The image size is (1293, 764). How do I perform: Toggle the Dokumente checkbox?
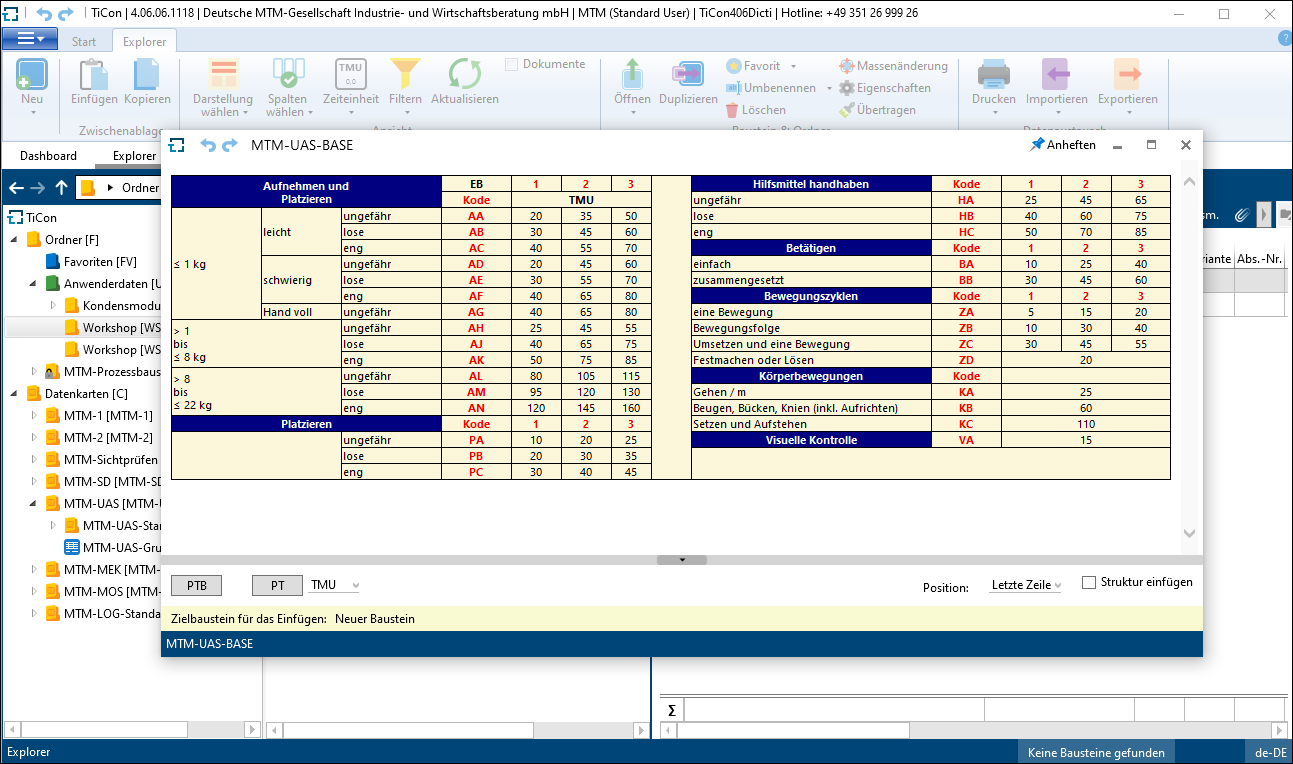511,64
